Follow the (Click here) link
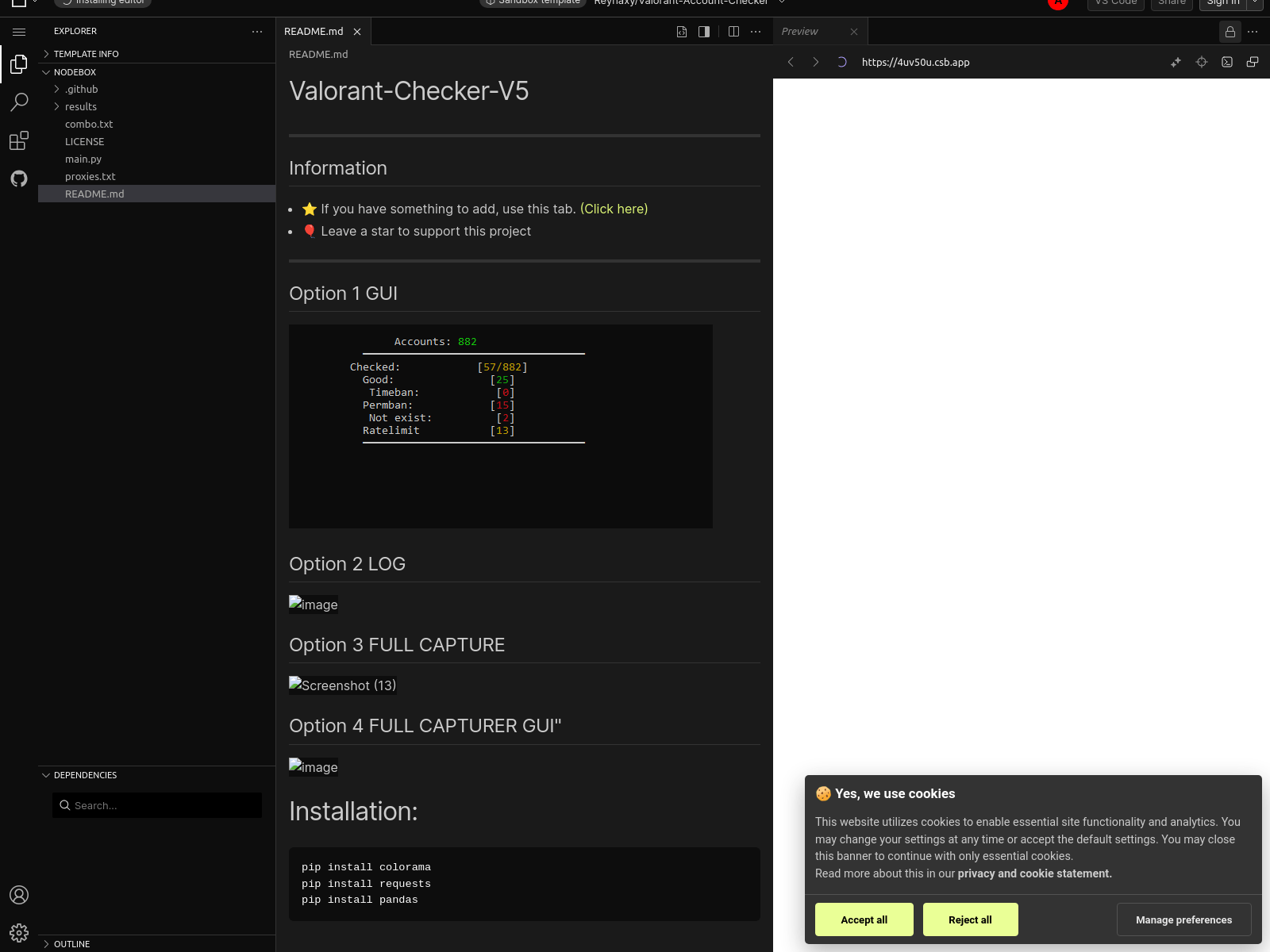Viewport: 1270px width, 952px height. click(x=614, y=209)
